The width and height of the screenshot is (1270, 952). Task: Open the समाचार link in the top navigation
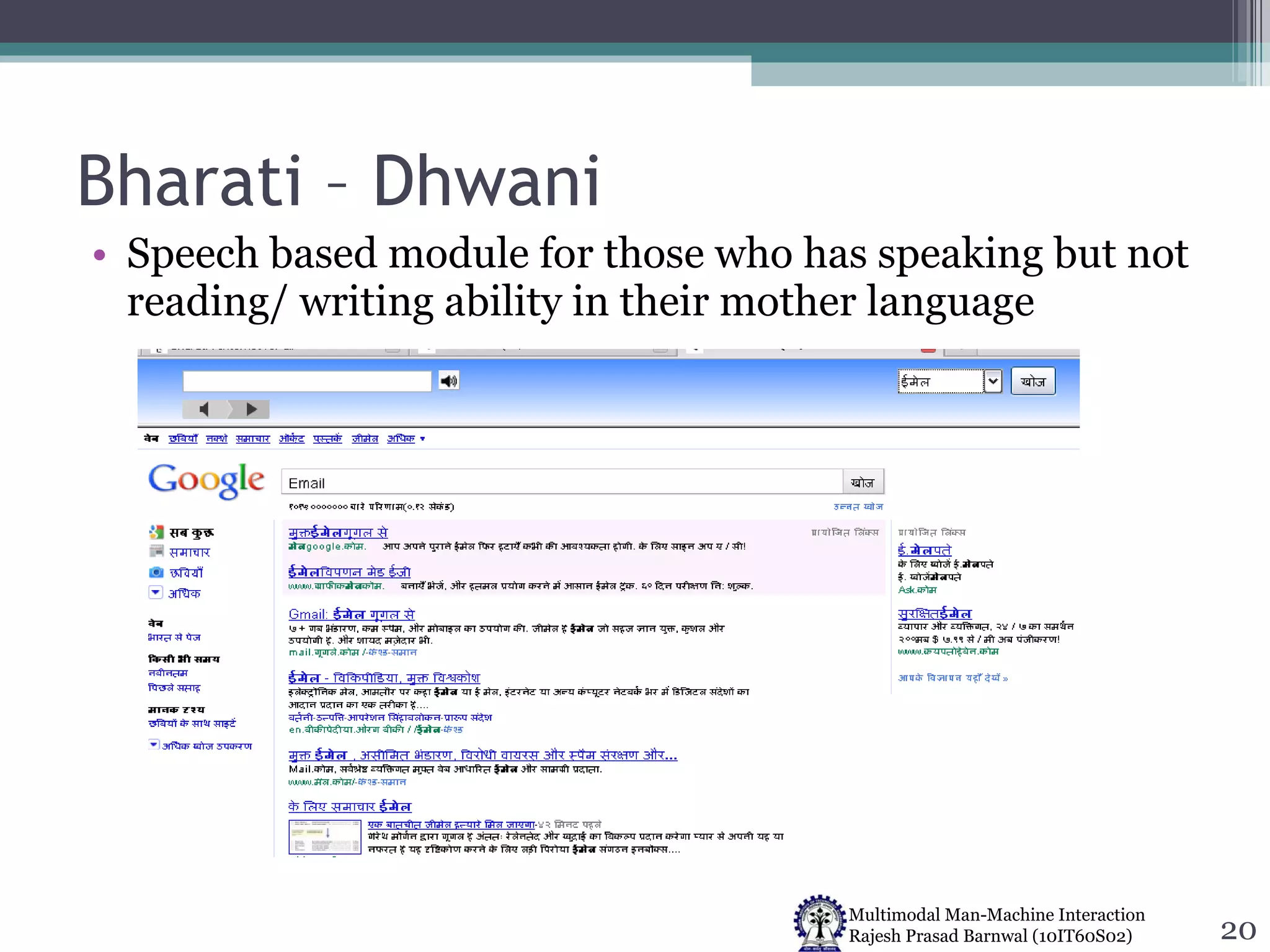253,439
